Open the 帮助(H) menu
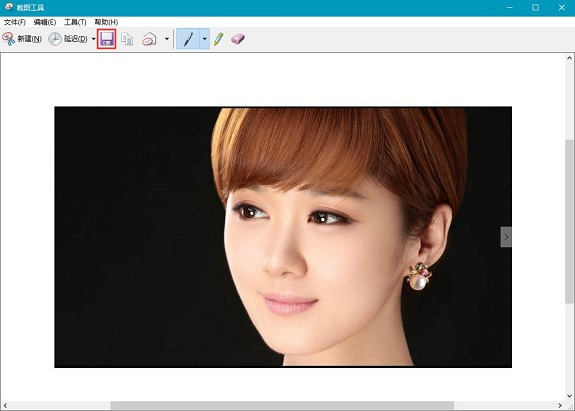 point(106,22)
